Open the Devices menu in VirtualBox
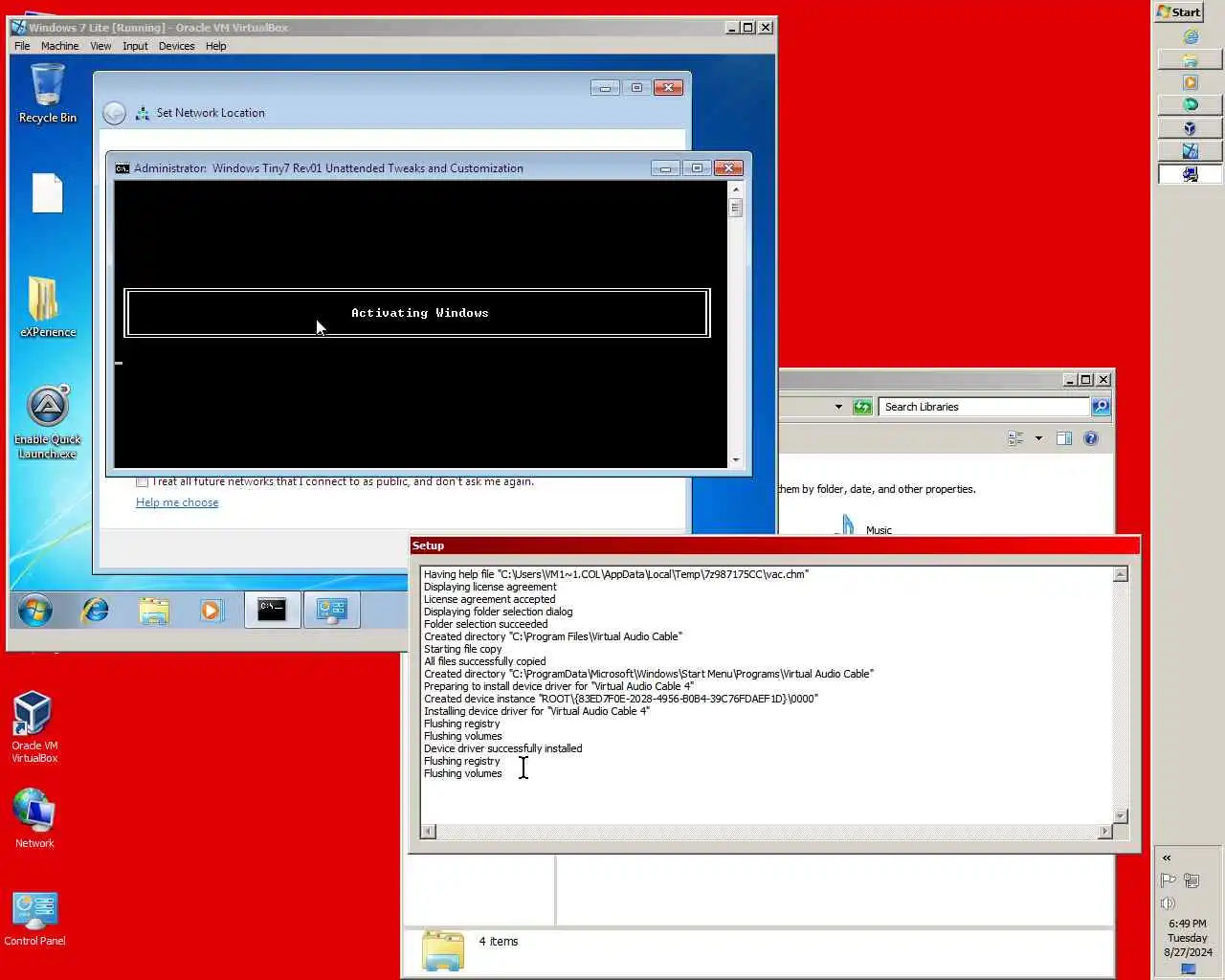1225x980 pixels. 176,46
